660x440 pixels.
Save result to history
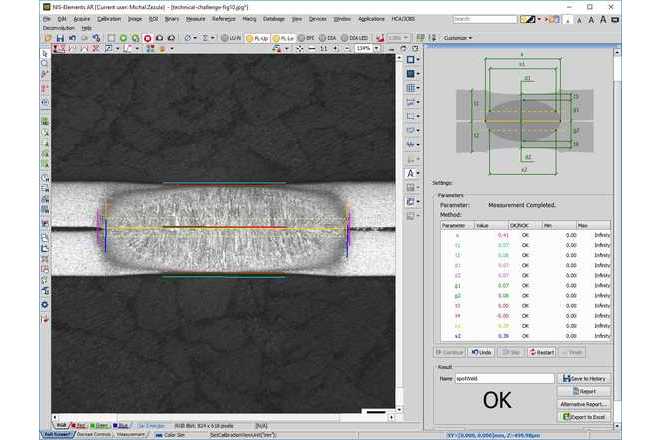(x=584, y=378)
